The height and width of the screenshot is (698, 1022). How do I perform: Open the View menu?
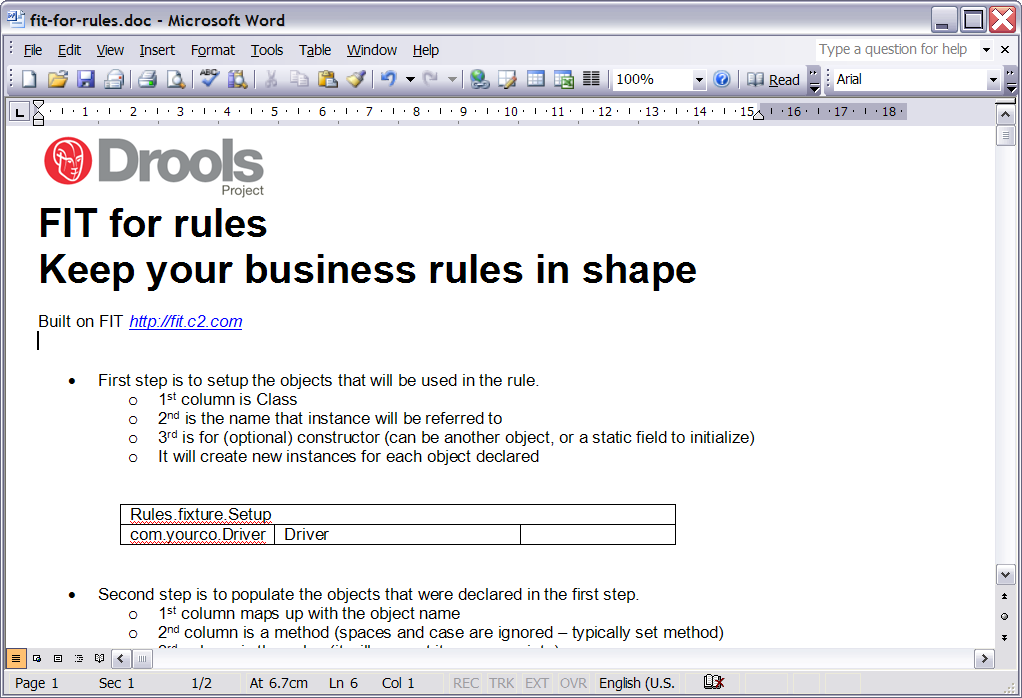click(x=110, y=50)
